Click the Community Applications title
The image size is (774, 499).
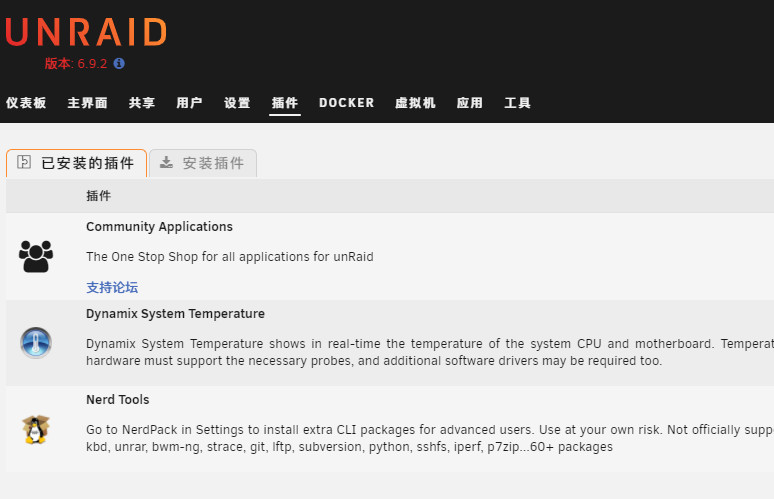pyautogui.click(x=159, y=227)
